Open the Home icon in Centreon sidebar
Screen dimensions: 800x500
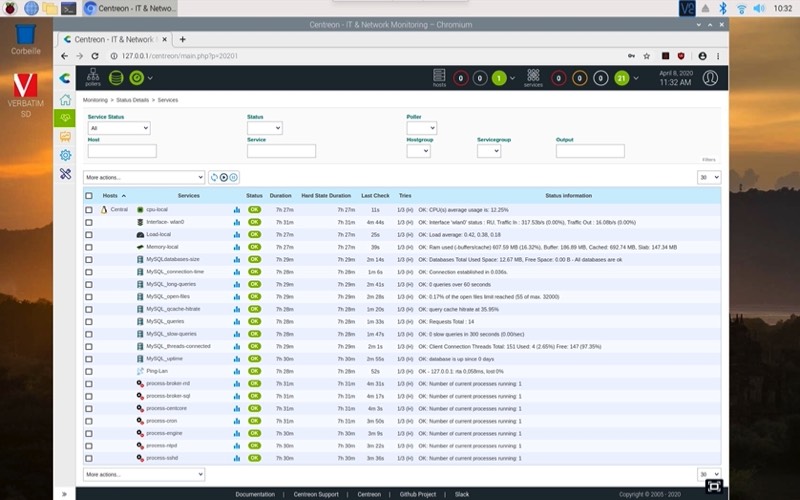pos(65,100)
